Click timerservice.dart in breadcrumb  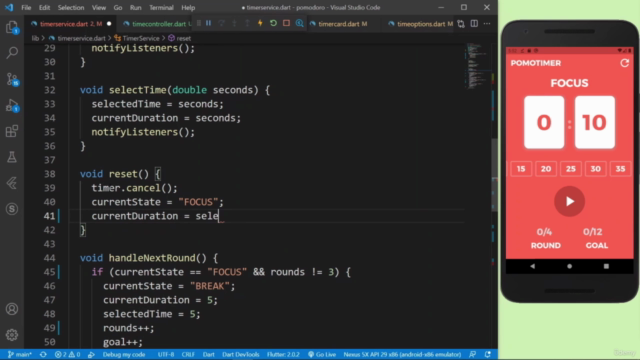[81, 38]
